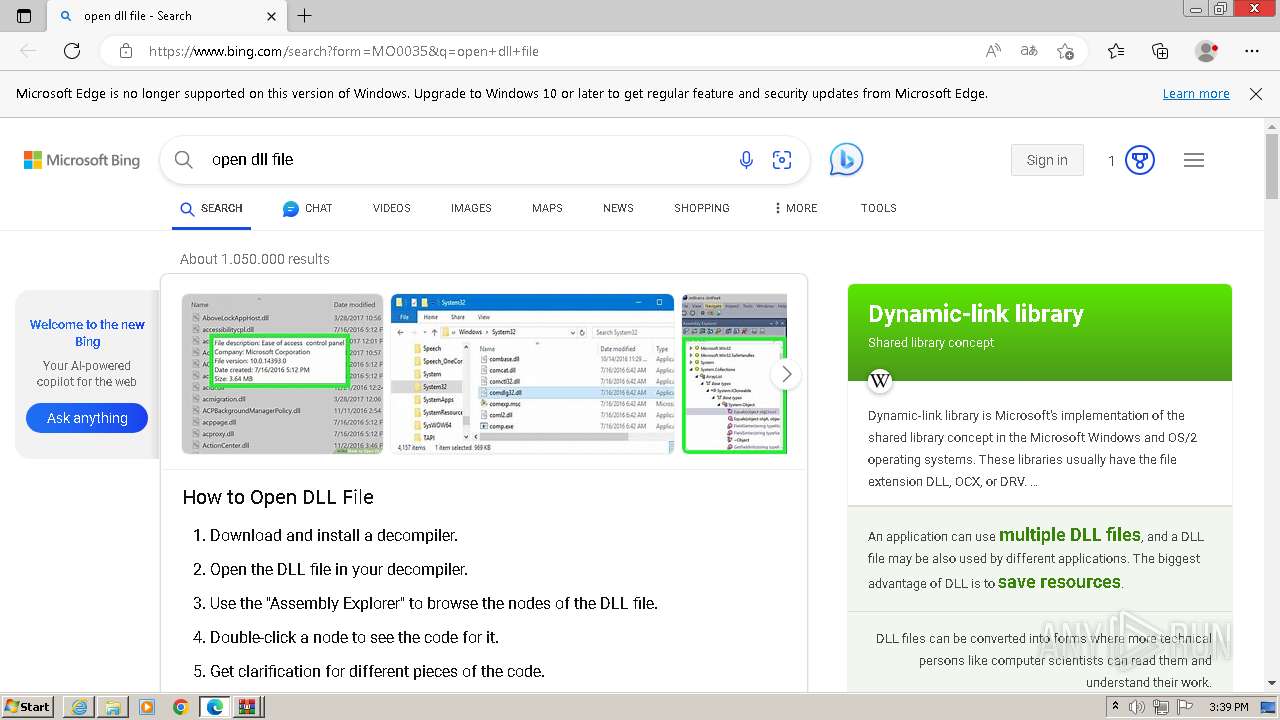Close the 'open dll file - Search' tab
Screen dimensions: 1280x720
pyautogui.click(x=272, y=16)
